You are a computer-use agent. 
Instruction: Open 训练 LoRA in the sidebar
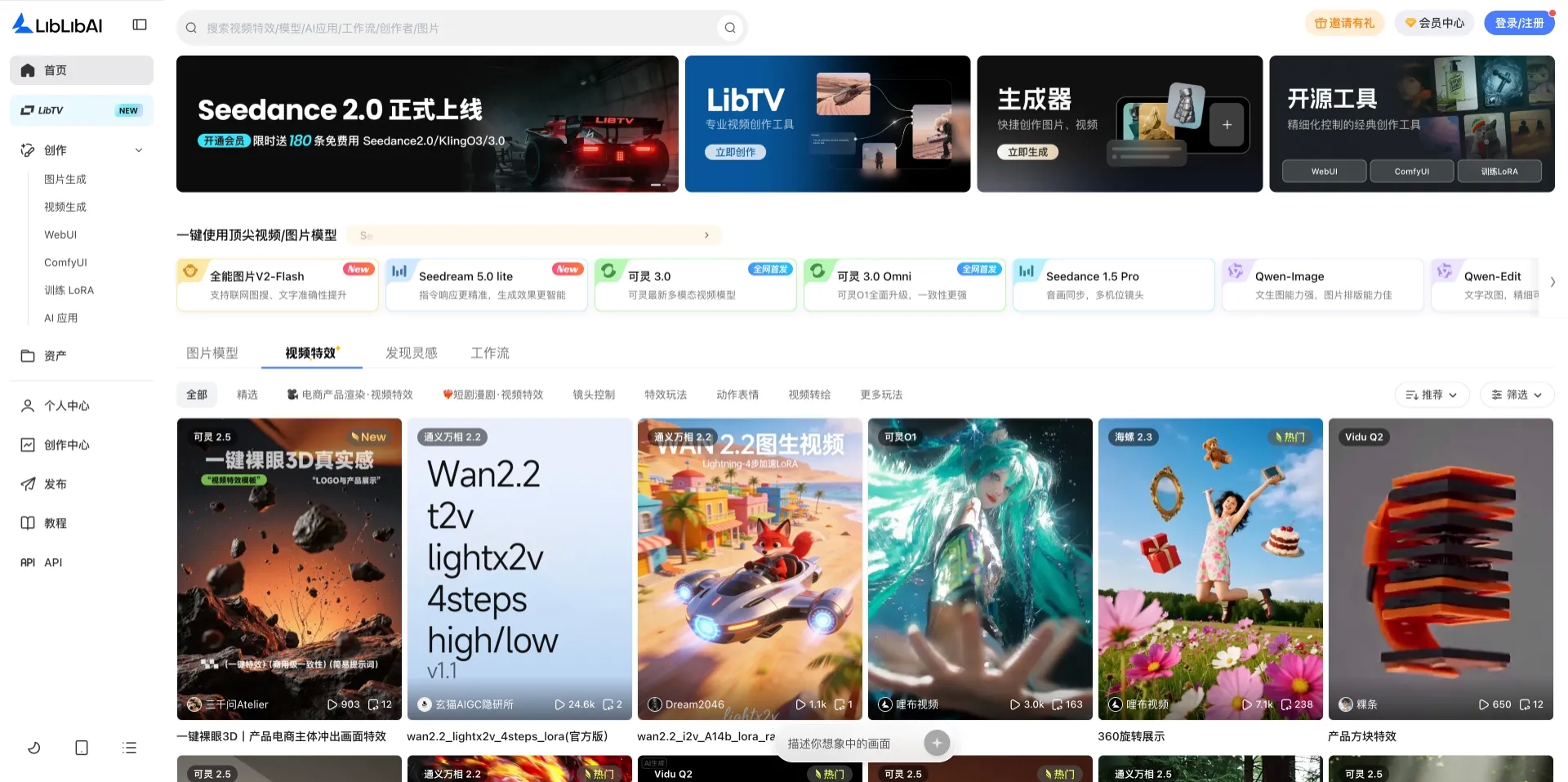69,291
